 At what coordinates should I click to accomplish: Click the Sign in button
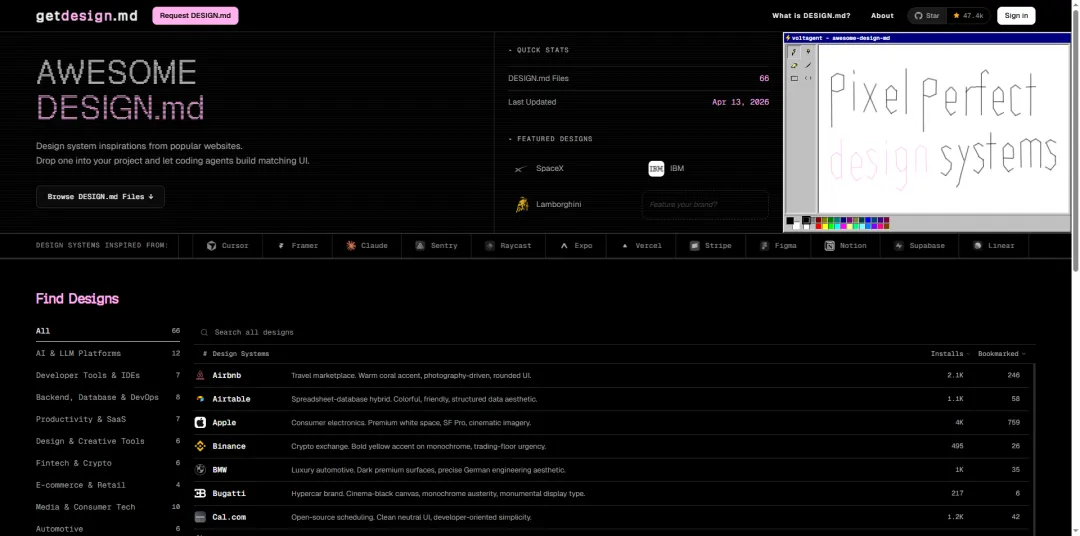coord(1016,16)
